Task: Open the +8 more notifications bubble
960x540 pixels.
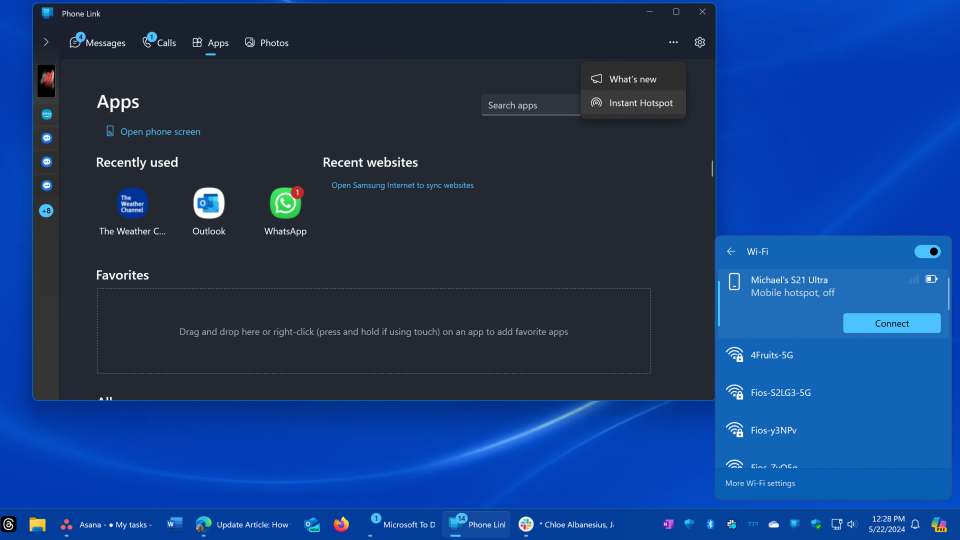Action: click(47, 211)
